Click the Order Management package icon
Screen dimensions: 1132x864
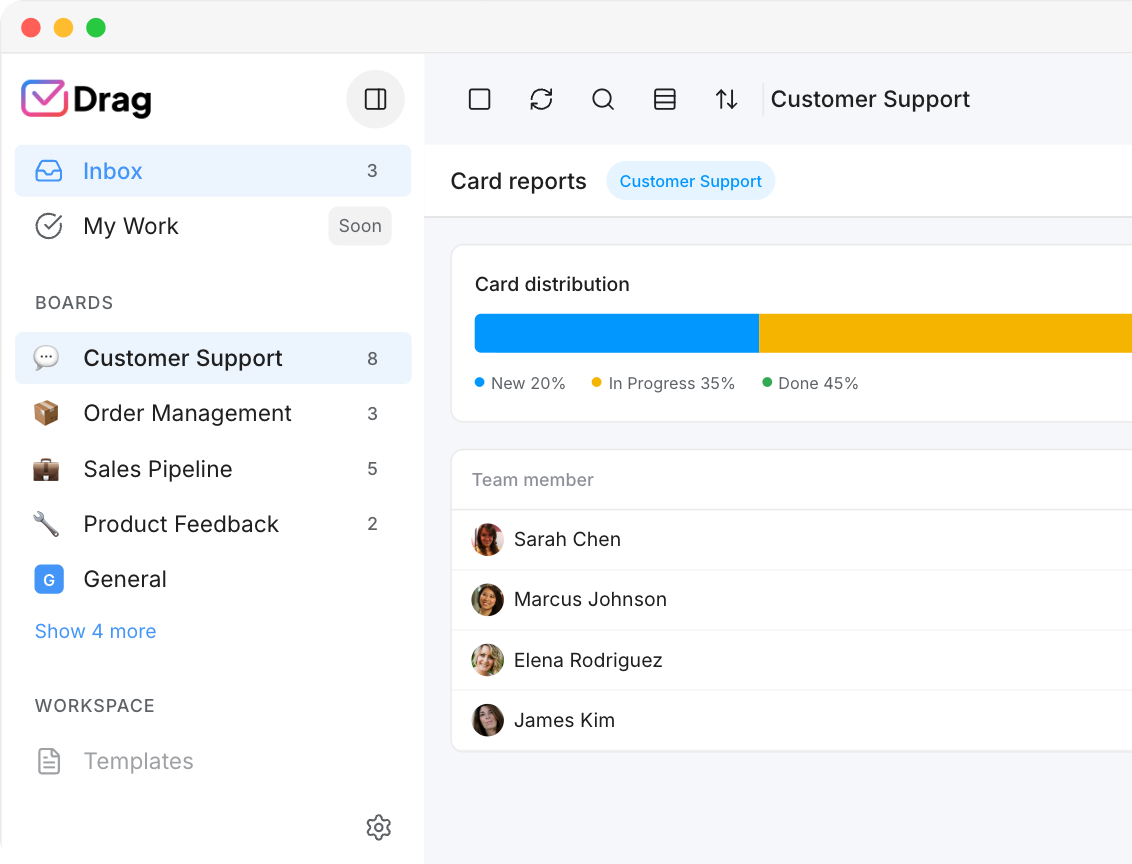coord(46,413)
